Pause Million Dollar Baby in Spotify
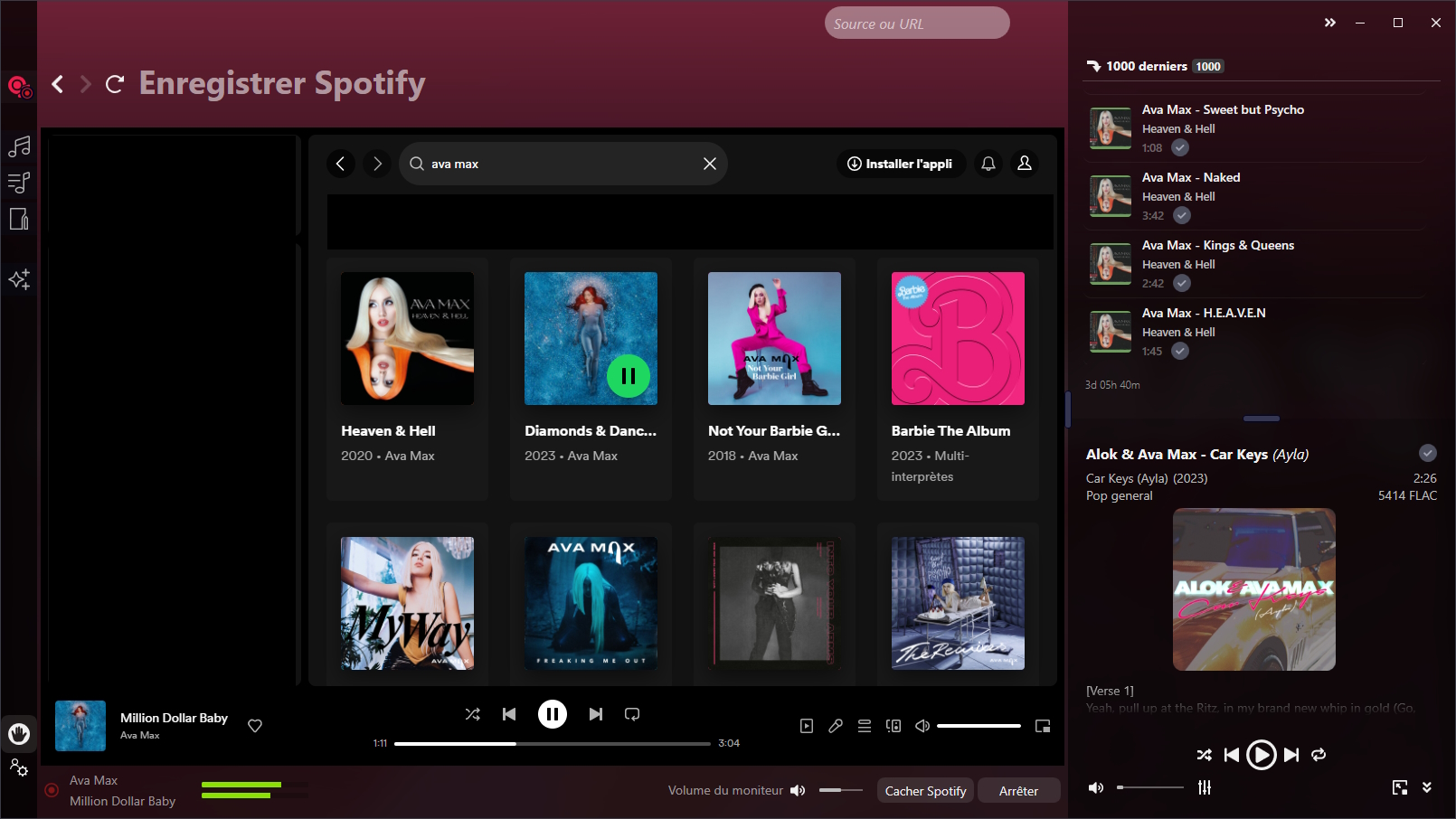Image resolution: width=1456 pixels, height=819 pixels. point(553,714)
